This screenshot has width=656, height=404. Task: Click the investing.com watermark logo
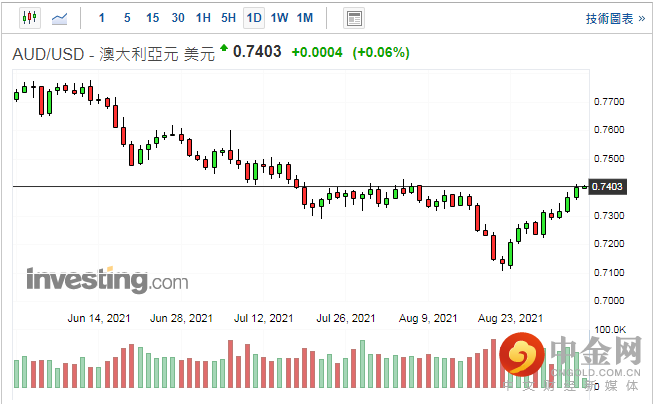92,280
